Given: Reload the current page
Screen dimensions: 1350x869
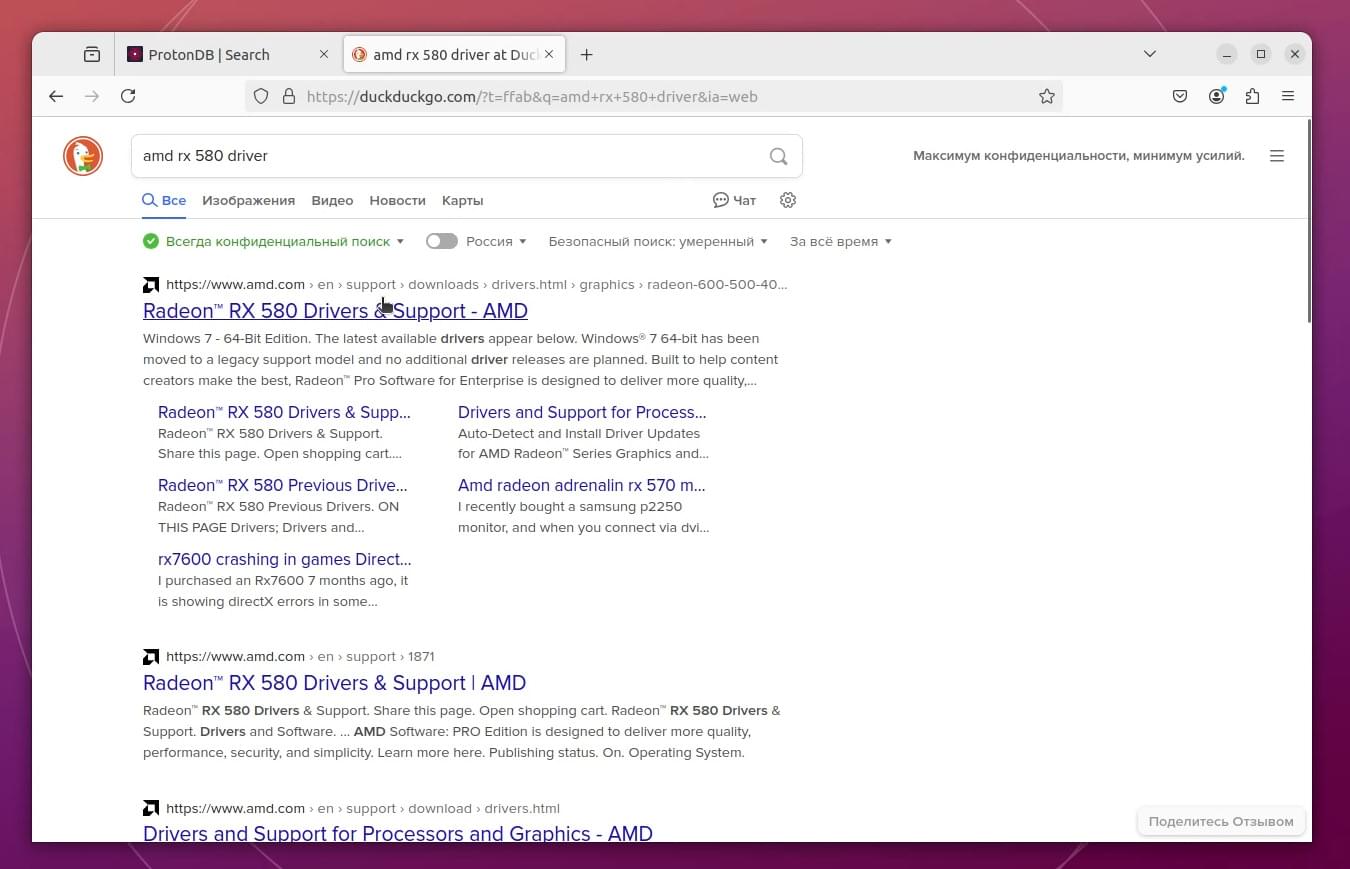Looking at the screenshot, I should [128, 96].
